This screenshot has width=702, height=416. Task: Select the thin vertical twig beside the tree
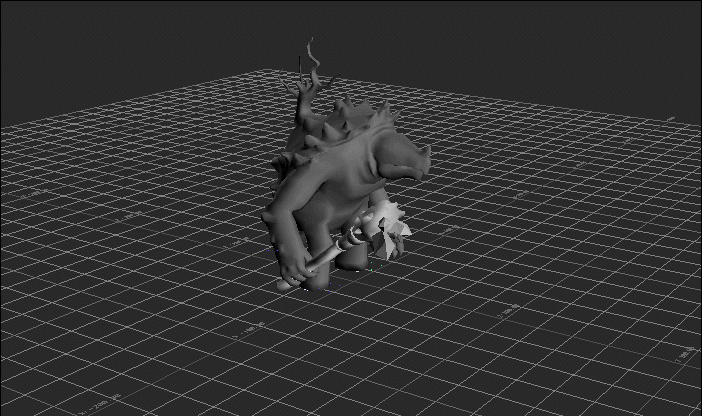coord(297,68)
